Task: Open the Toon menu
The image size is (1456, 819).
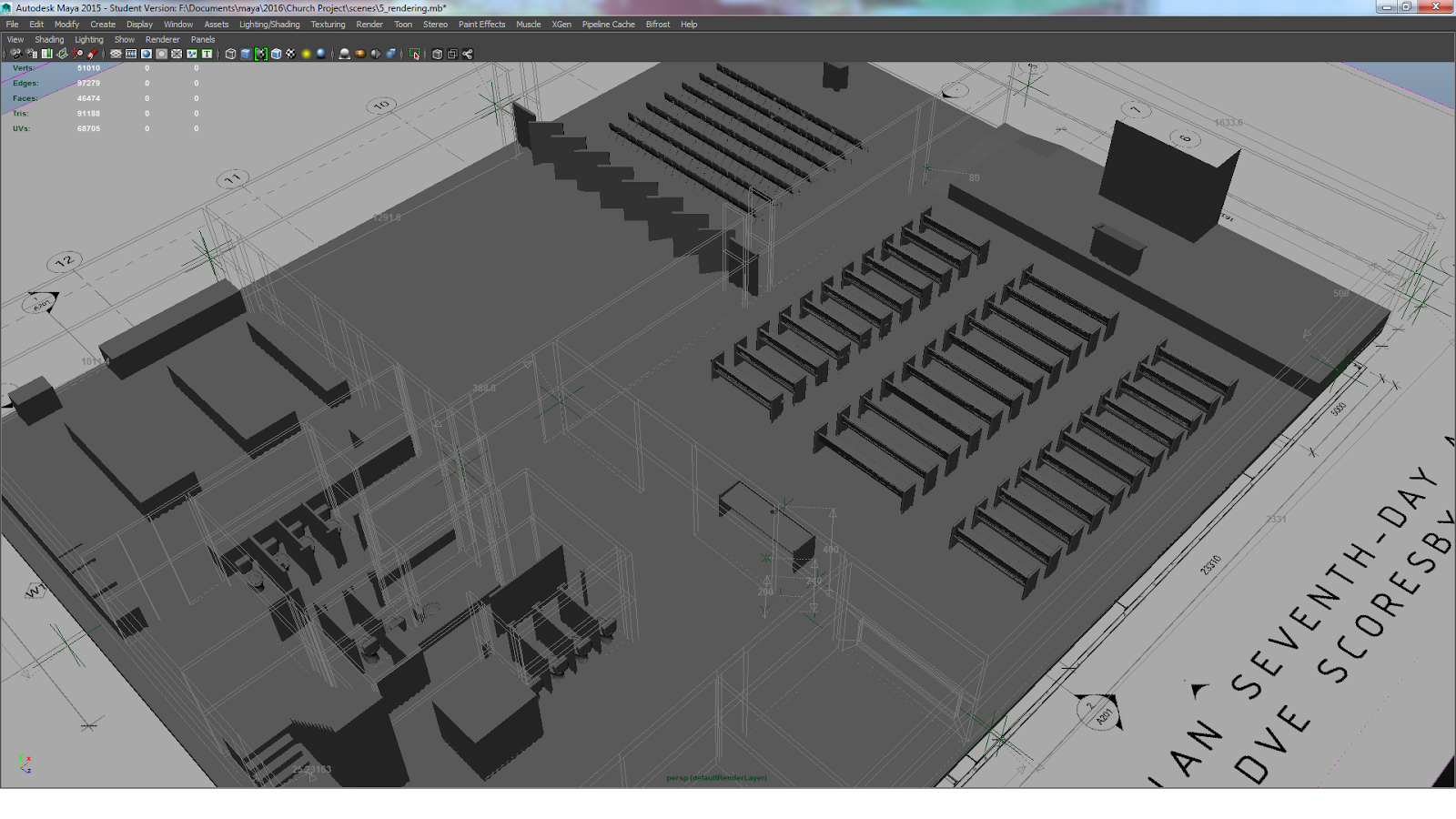Action: click(x=403, y=25)
